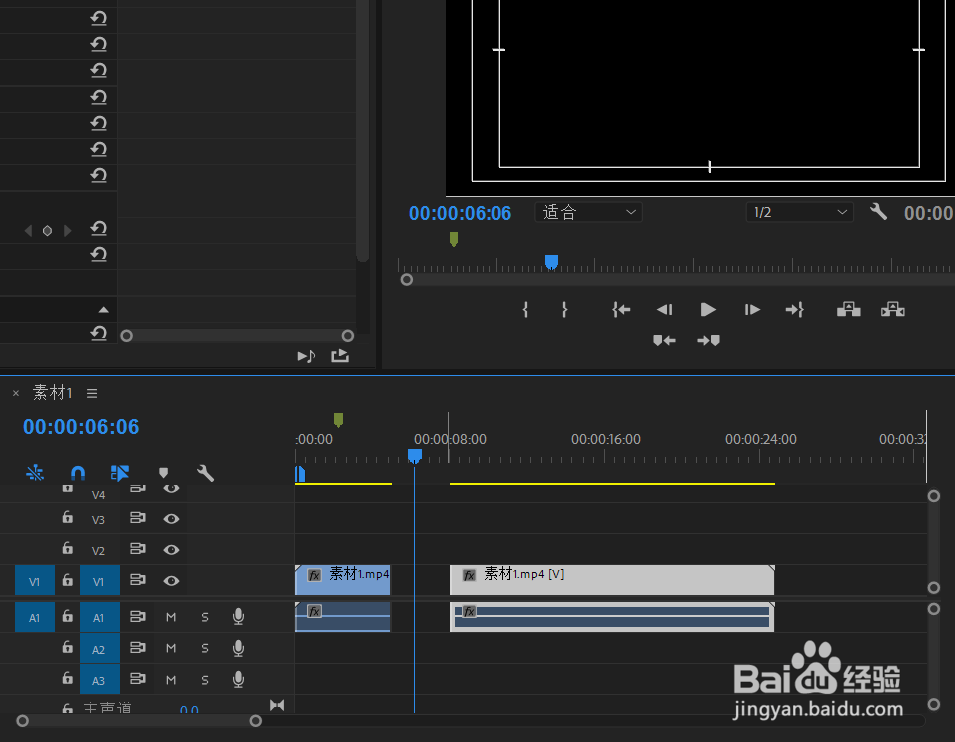This screenshot has width=955, height=742.
Task: Toggle lock on V1 track
Action: point(68,580)
